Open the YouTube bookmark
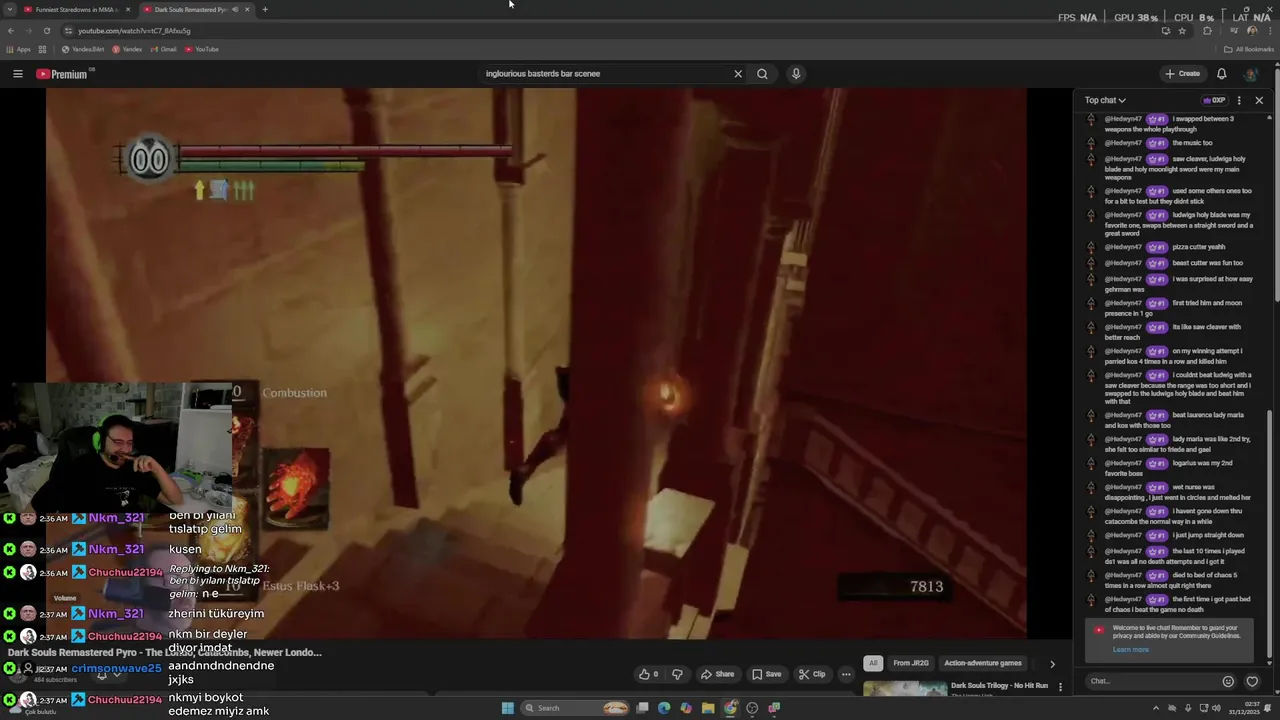 tap(201, 49)
